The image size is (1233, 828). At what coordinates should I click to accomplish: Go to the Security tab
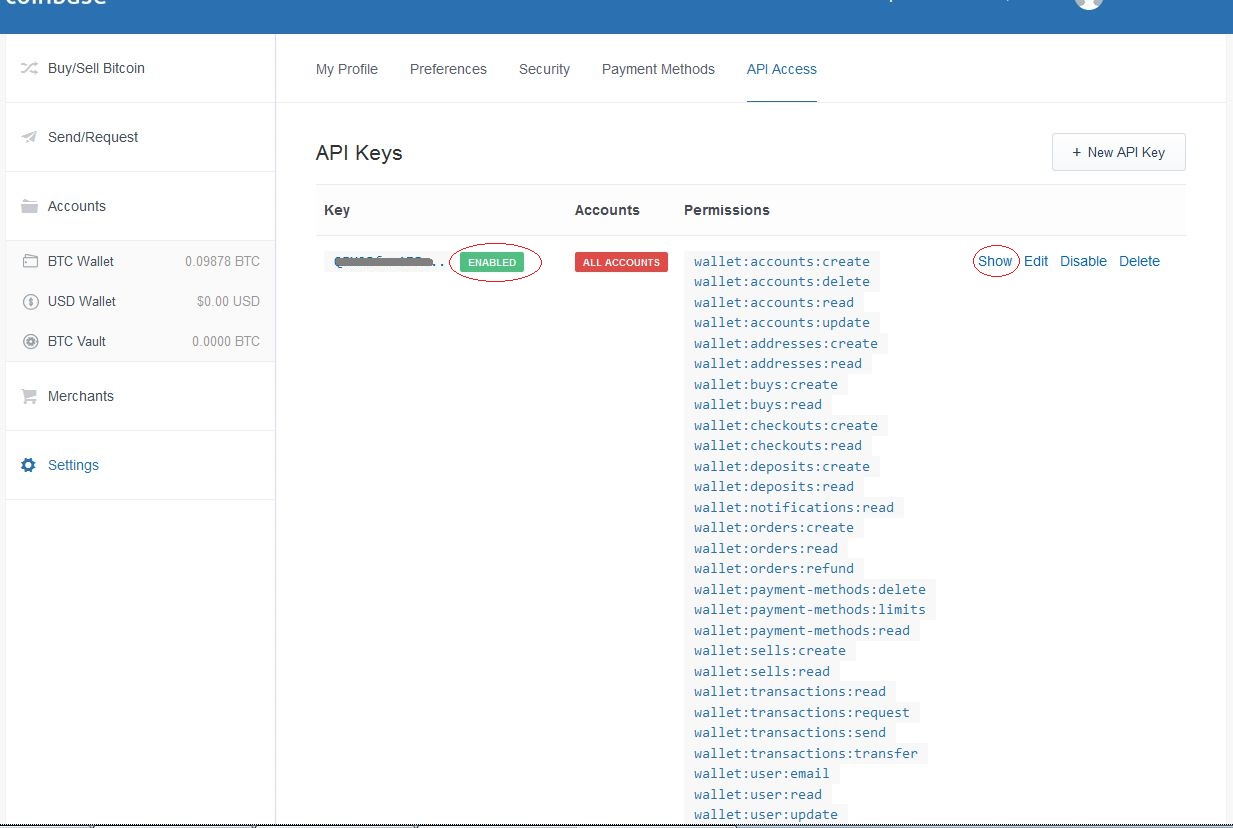click(x=544, y=69)
